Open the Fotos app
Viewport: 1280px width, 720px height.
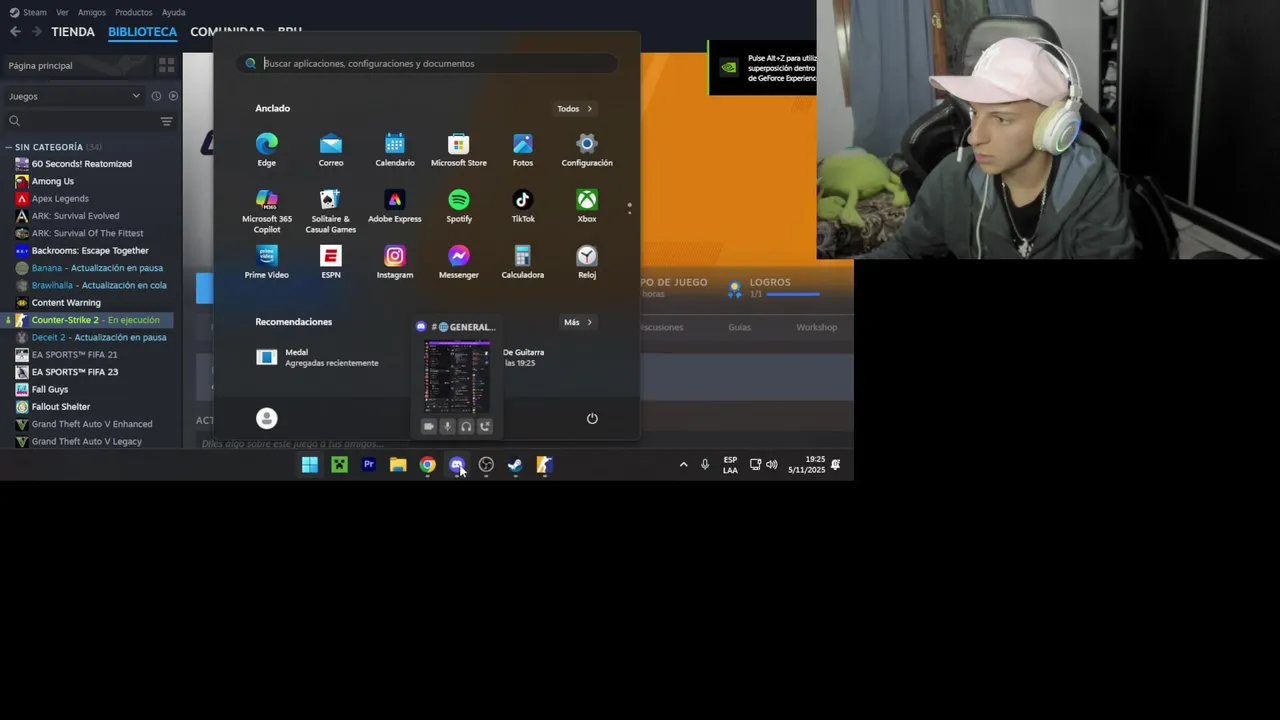click(523, 150)
